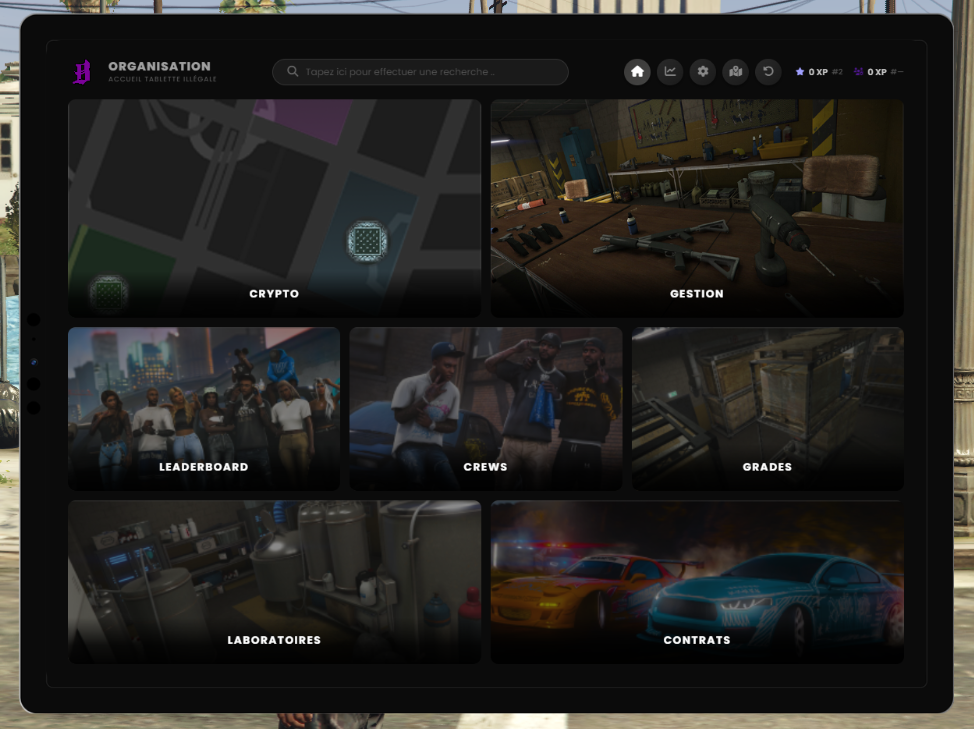Viewport: 974px width, 729px height.
Task: Open the Grades card
Action: point(768,409)
